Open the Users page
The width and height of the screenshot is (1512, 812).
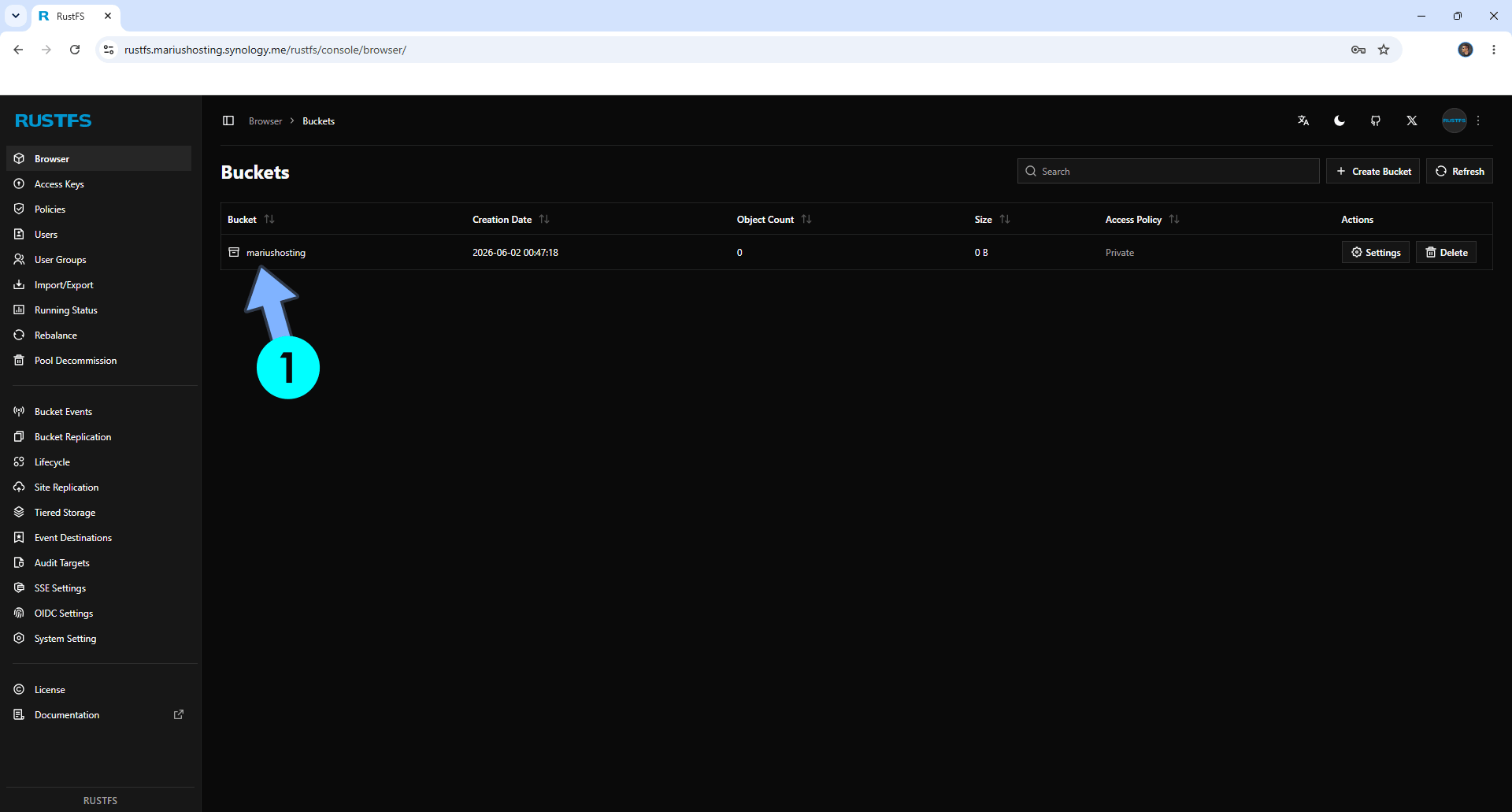[x=98, y=234]
